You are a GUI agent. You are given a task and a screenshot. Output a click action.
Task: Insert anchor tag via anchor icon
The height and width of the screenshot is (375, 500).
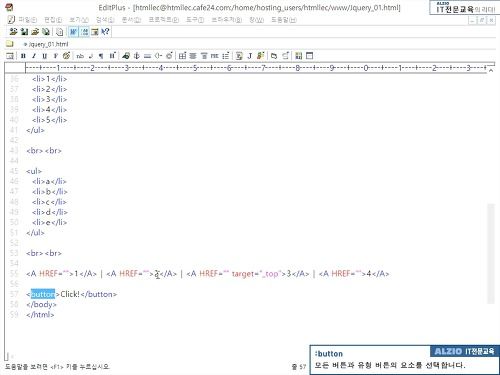[137, 56]
